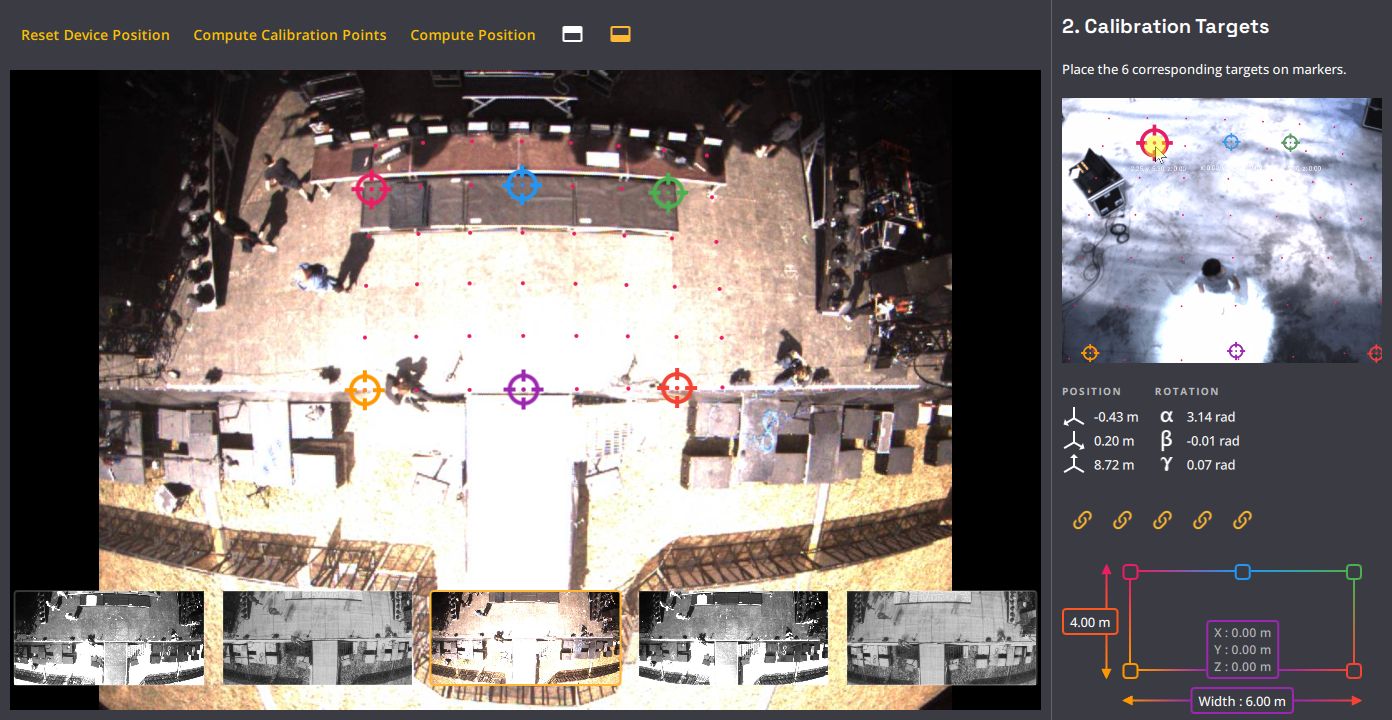
Task: Open the last grayscale camera thumbnail
Action: [941, 638]
